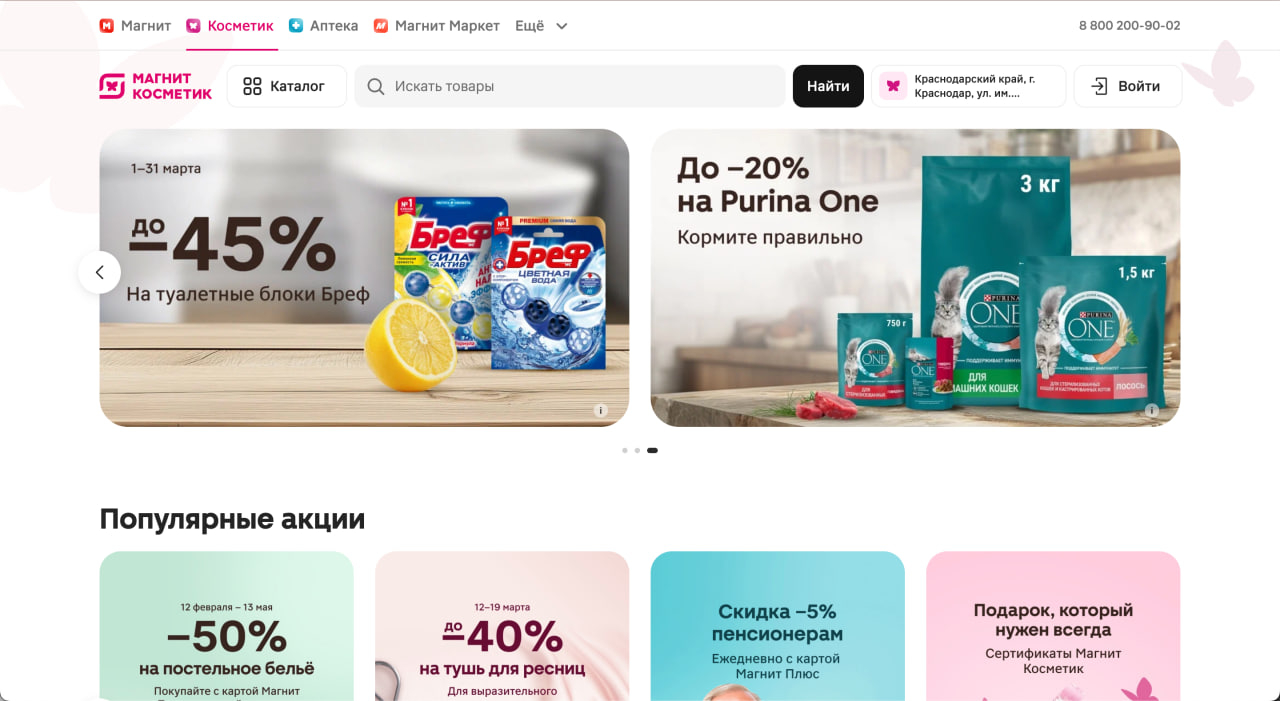Click the Найти search button
1280x701 pixels.
(x=828, y=86)
